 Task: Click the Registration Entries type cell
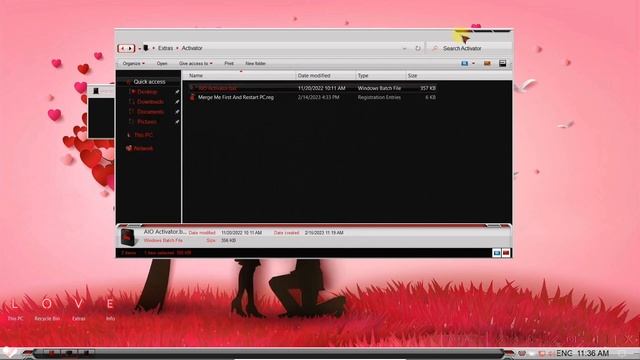(x=379, y=98)
